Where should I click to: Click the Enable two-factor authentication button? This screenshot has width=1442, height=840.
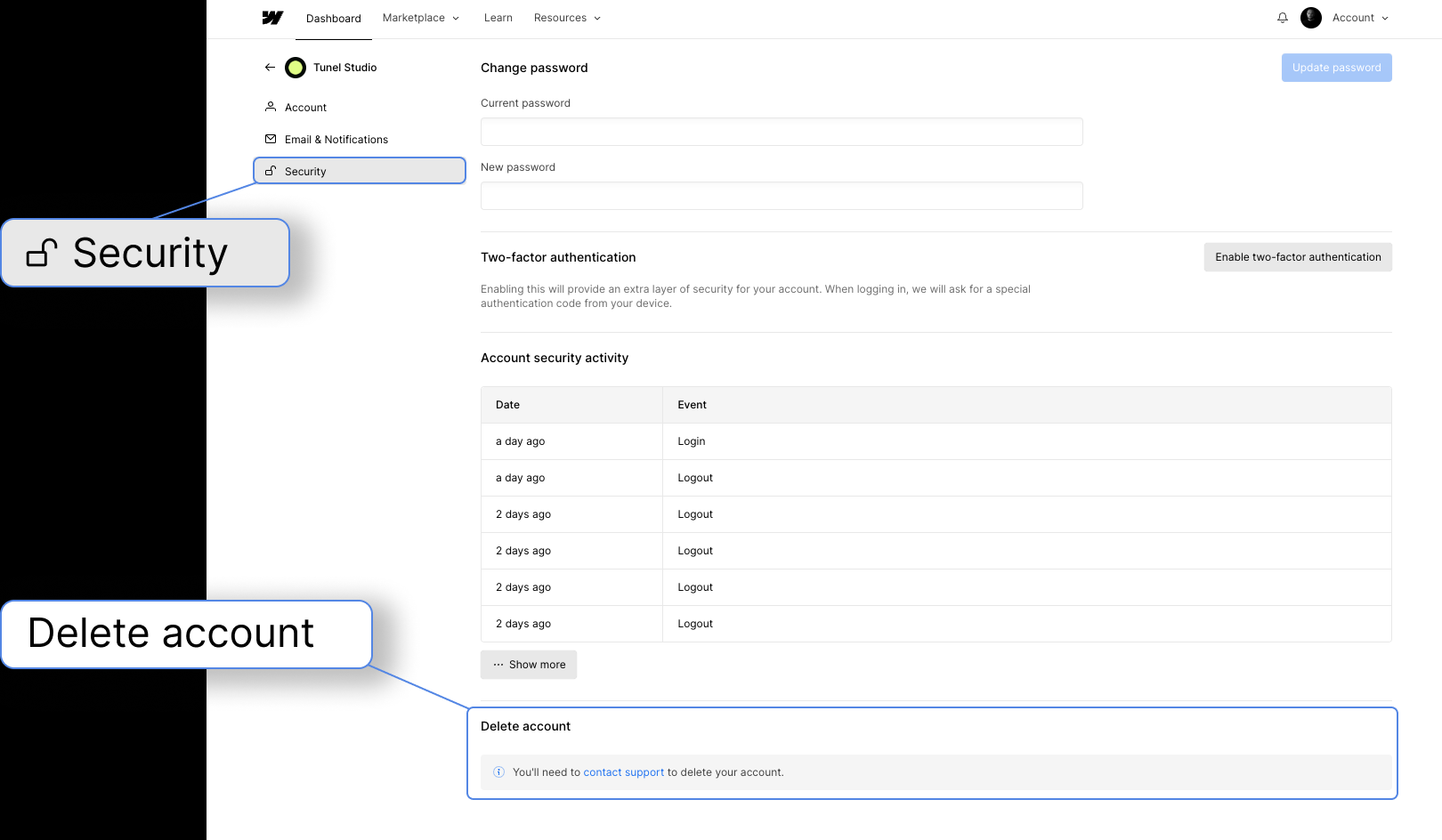coord(1297,257)
